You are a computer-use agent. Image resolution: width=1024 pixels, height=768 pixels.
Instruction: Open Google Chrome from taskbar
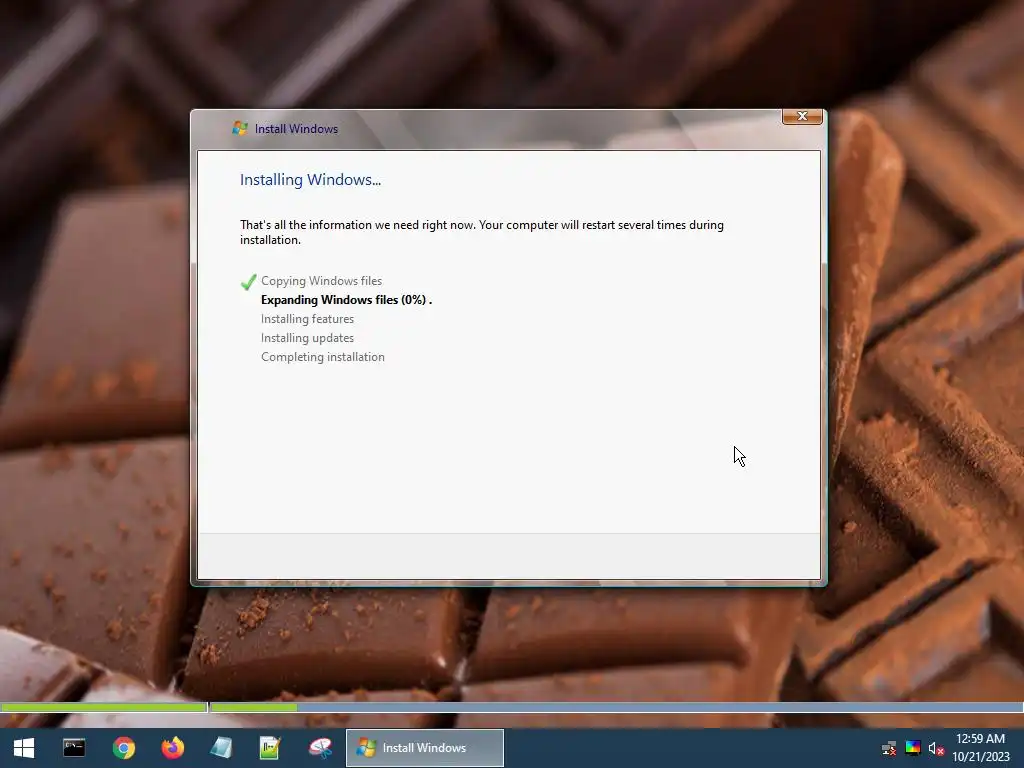click(x=123, y=748)
